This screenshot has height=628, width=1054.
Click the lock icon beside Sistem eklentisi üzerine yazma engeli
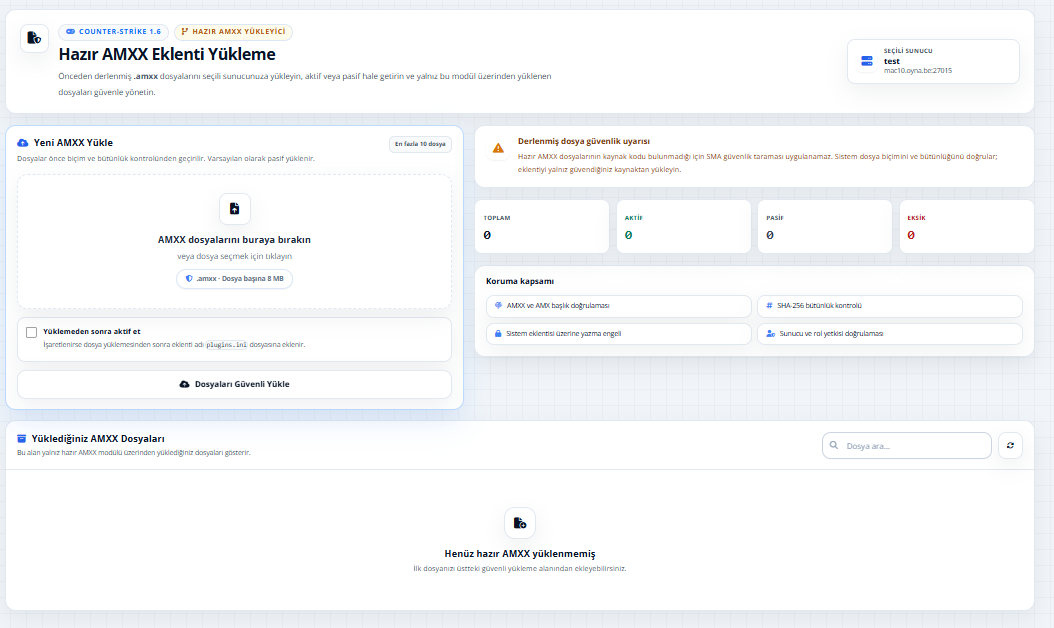coord(498,333)
